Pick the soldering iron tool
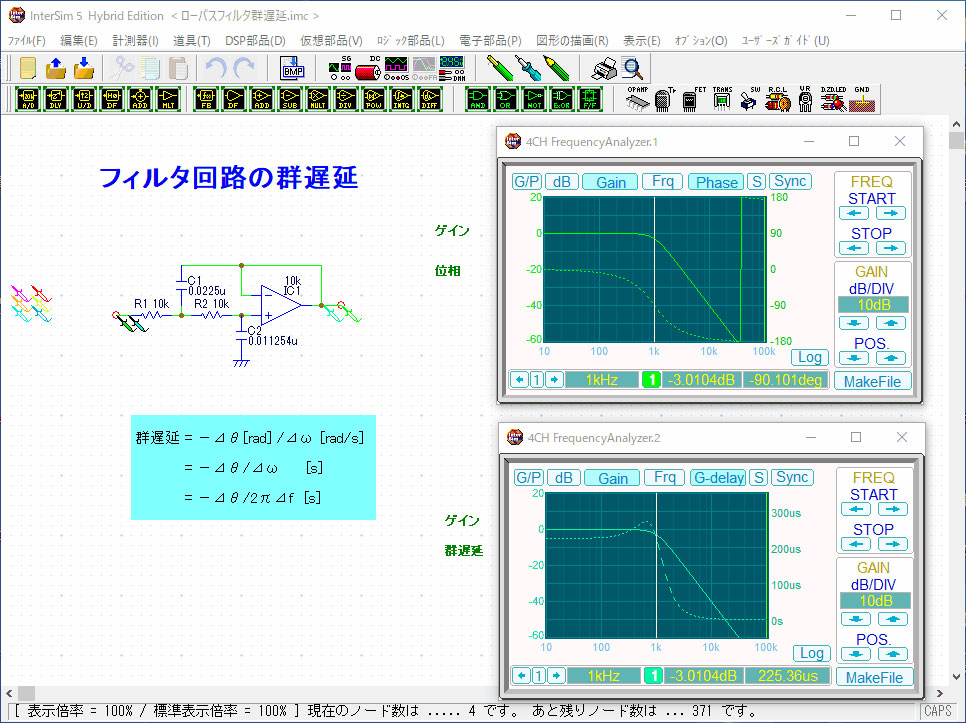Image resolution: width=966 pixels, height=723 pixels. coord(529,68)
